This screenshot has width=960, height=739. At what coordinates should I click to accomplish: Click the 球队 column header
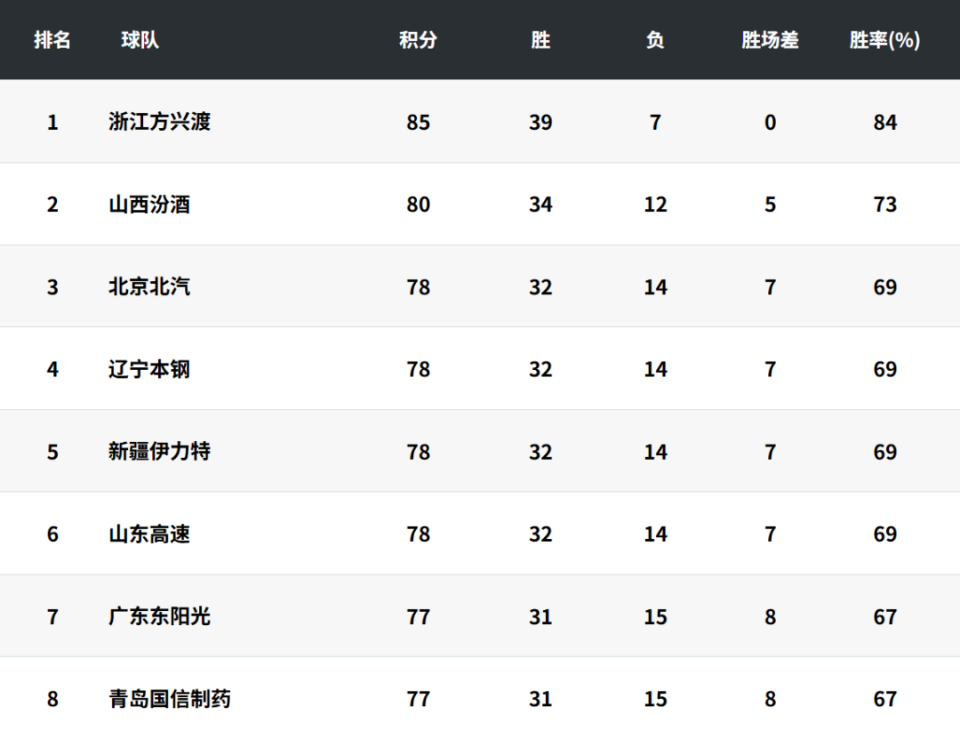140,40
